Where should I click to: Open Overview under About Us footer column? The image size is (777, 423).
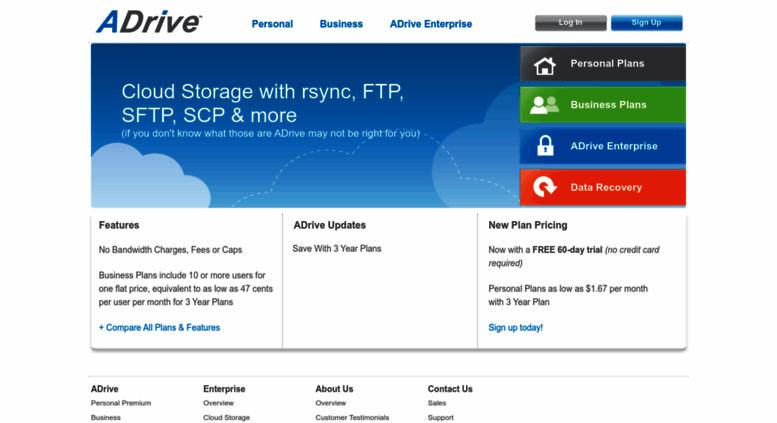click(331, 403)
